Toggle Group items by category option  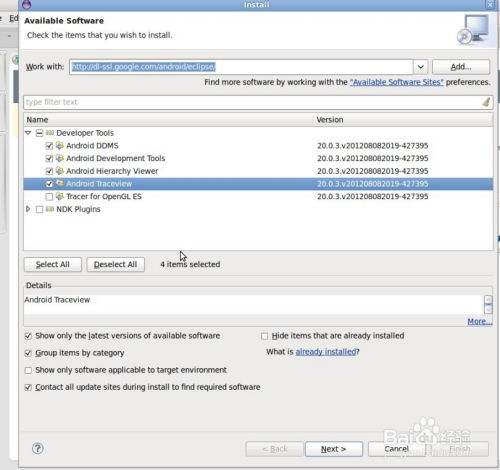point(28,353)
